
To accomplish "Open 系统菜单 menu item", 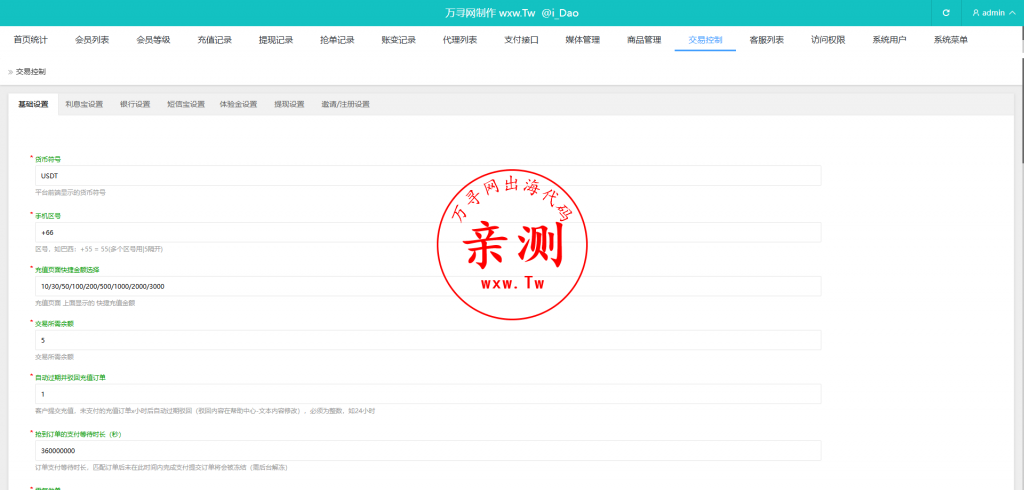I will tap(951, 40).
